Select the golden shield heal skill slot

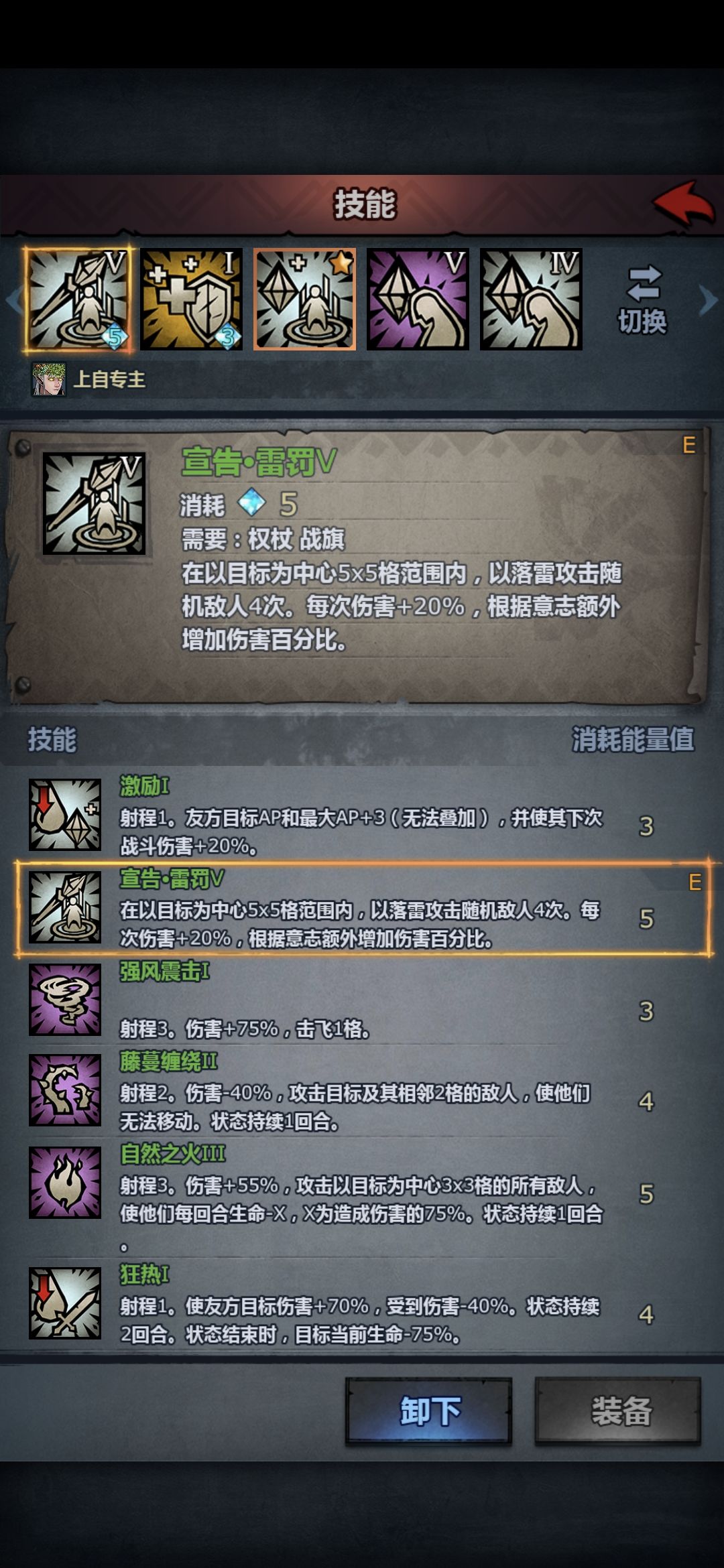pyautogui.click(x=191, y=300)
